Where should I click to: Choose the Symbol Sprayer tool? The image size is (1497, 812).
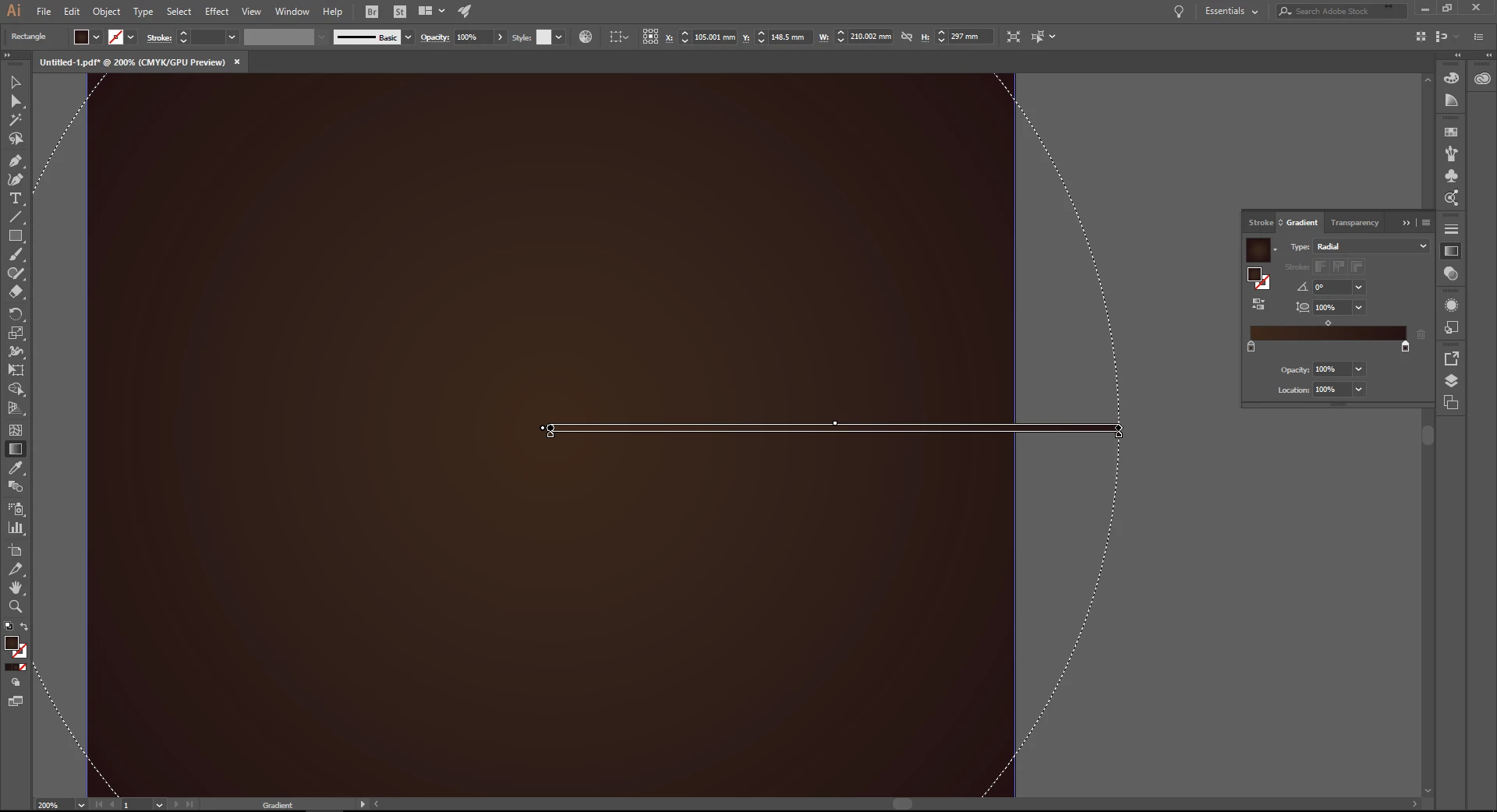[x=16, y=509]
